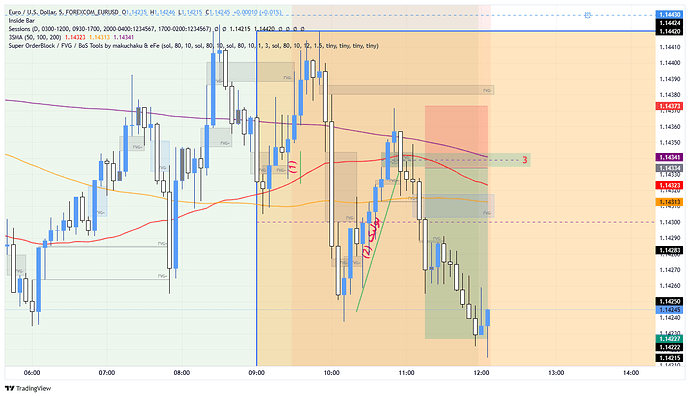
Task: Click the red 1.14323 value in the 3SMA legend
Action: point(75,37)
